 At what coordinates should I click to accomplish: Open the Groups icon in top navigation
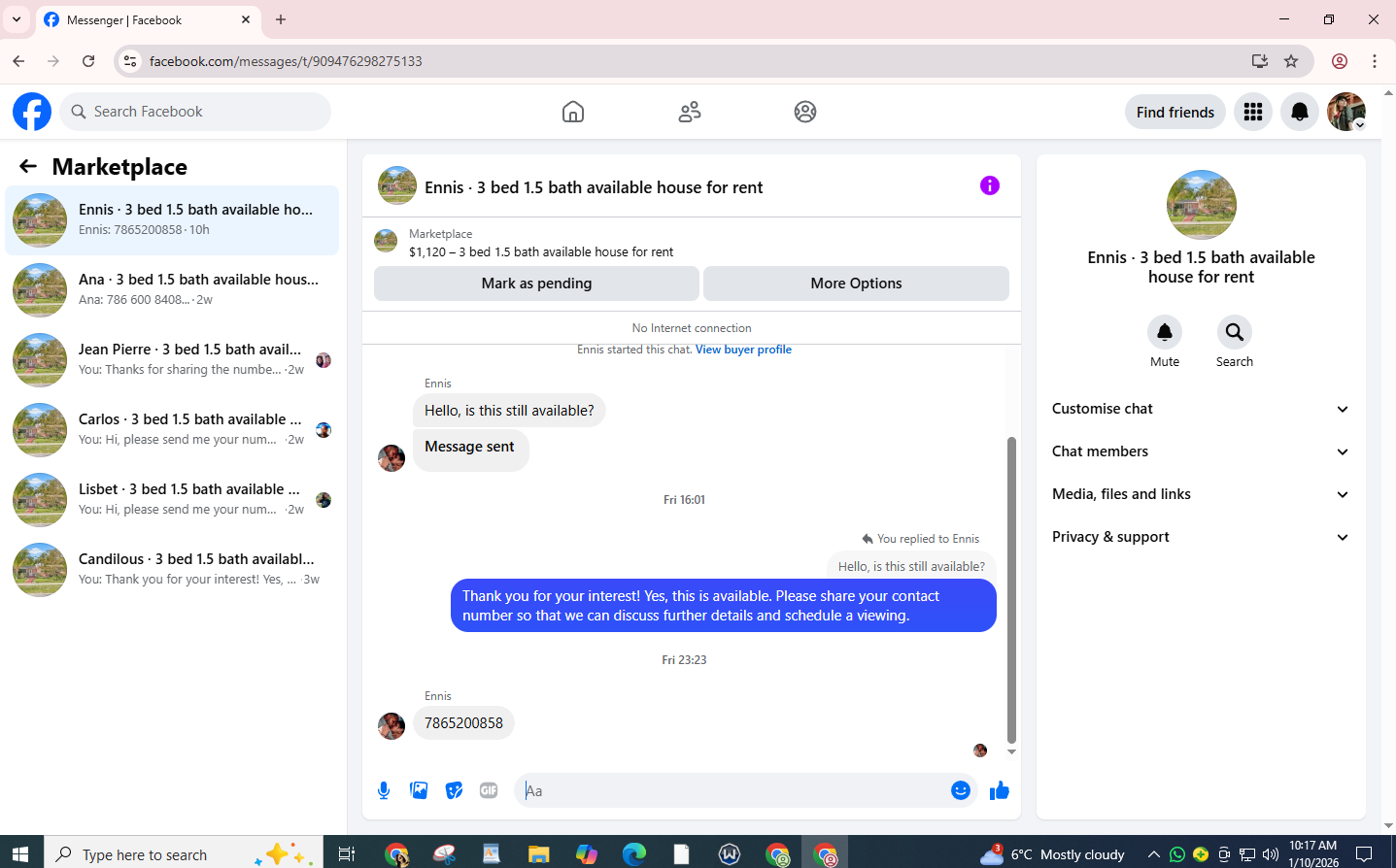[x=805, y=112]
